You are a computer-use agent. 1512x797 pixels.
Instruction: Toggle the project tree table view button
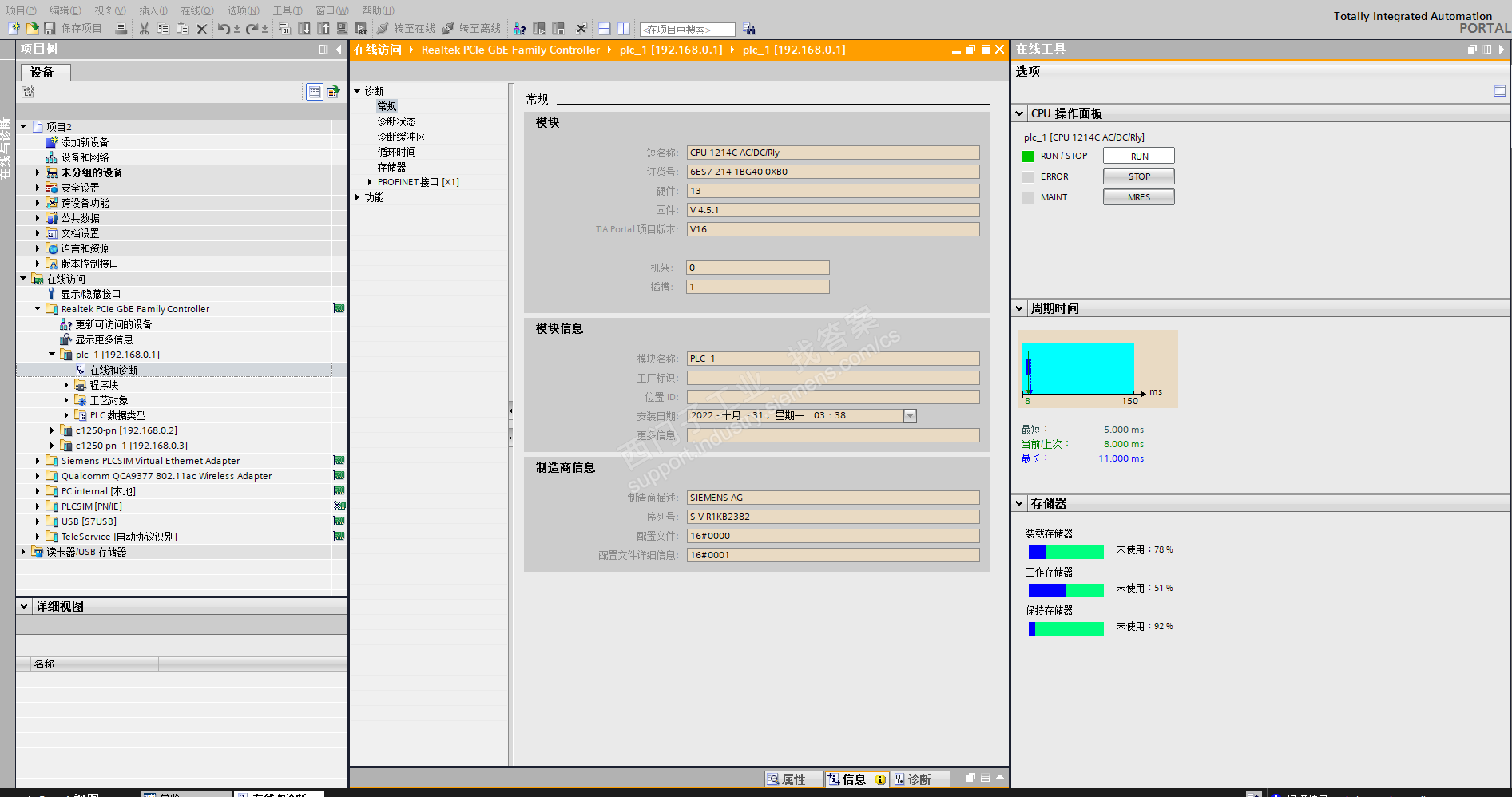315,92
